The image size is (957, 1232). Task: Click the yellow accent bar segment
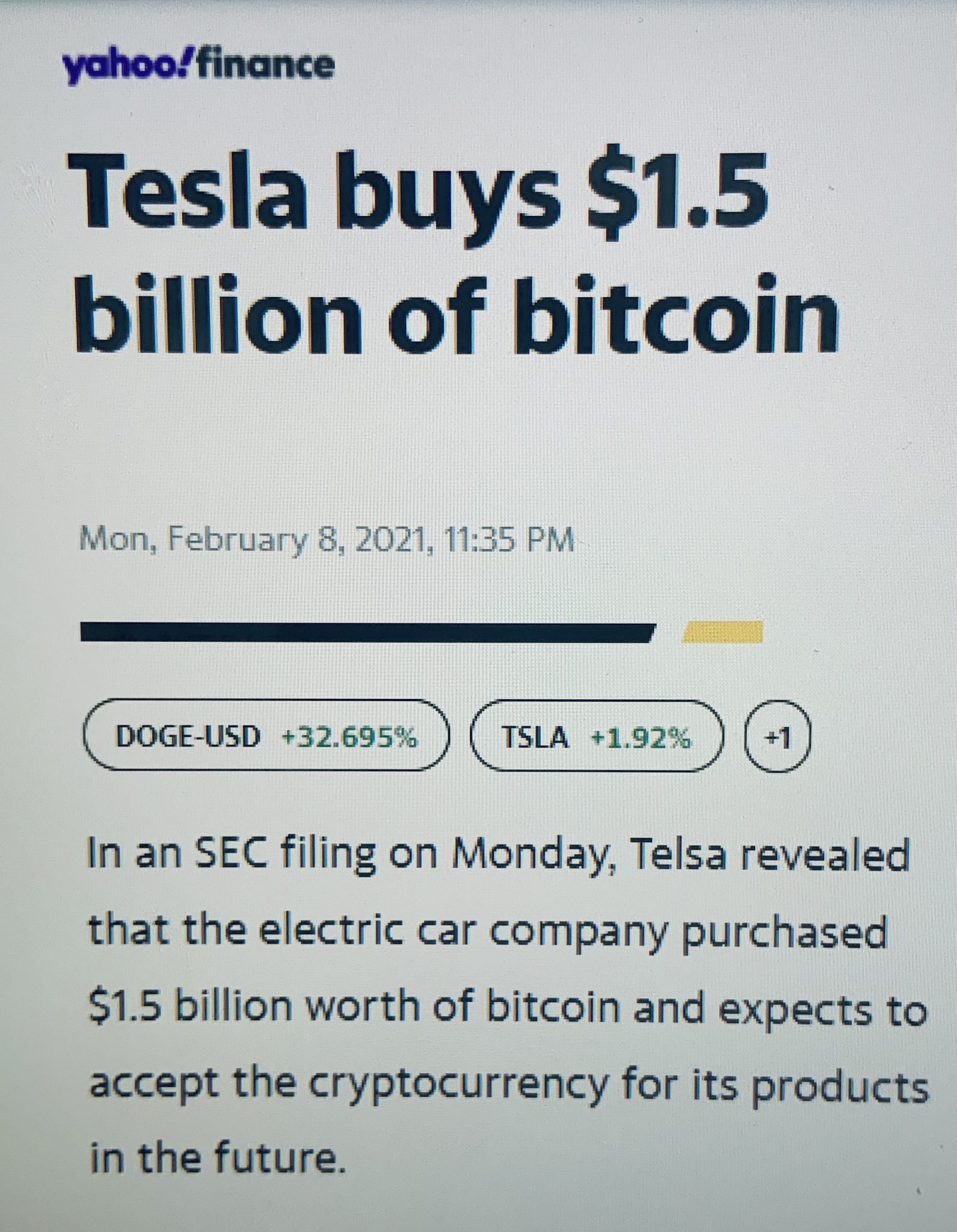coord(722,632)
